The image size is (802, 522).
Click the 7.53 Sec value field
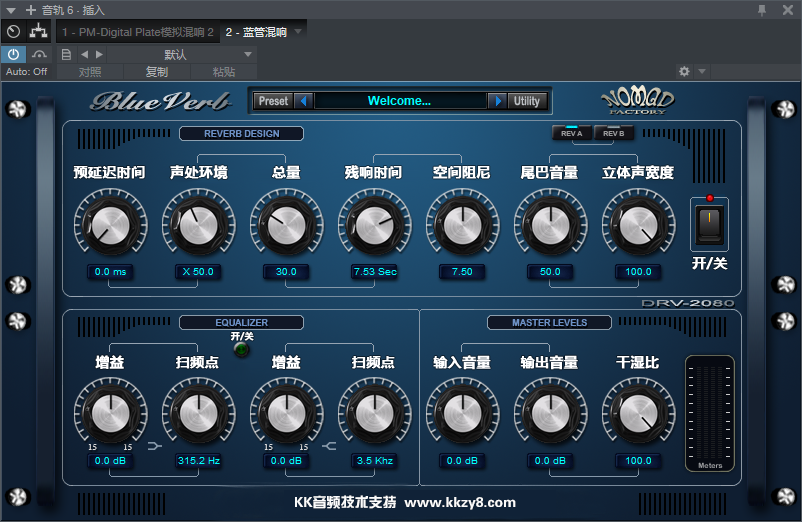374,272
